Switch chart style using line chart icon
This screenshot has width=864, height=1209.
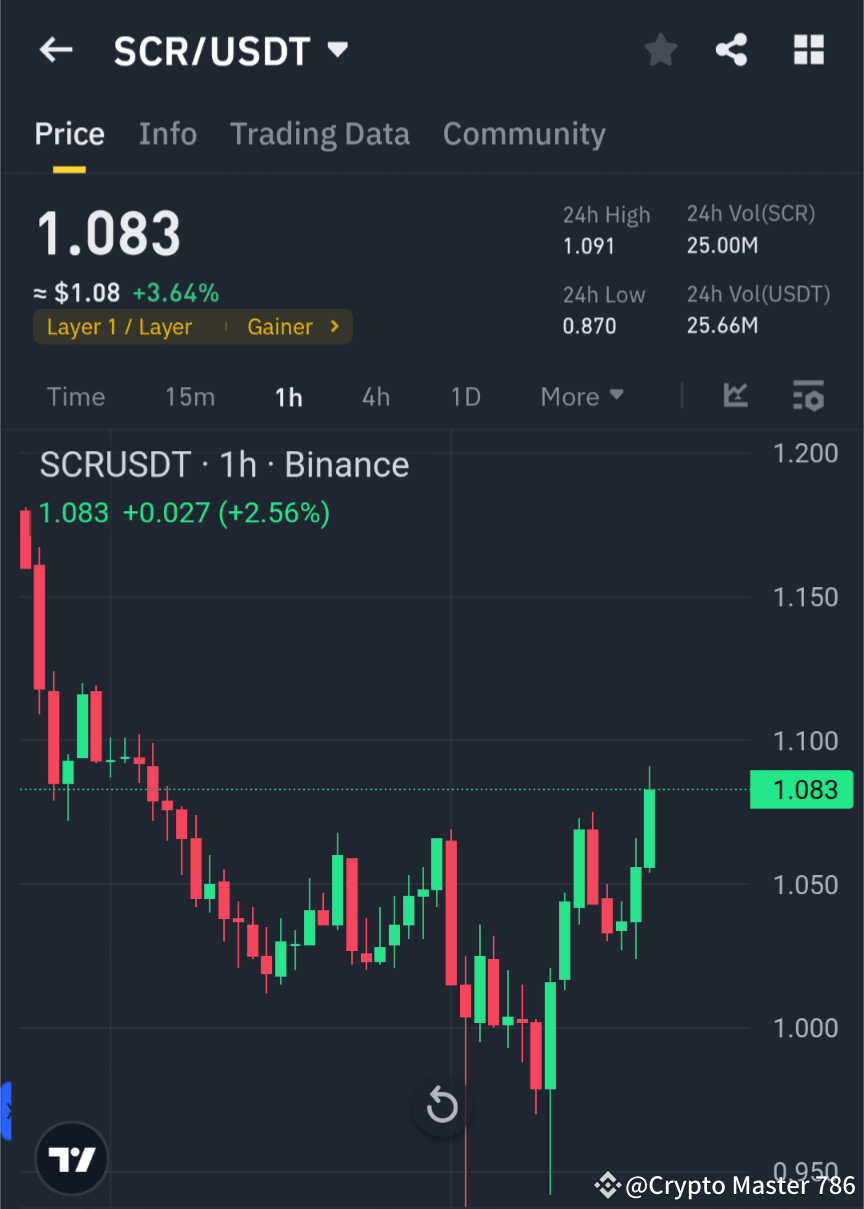click(736, 396)
